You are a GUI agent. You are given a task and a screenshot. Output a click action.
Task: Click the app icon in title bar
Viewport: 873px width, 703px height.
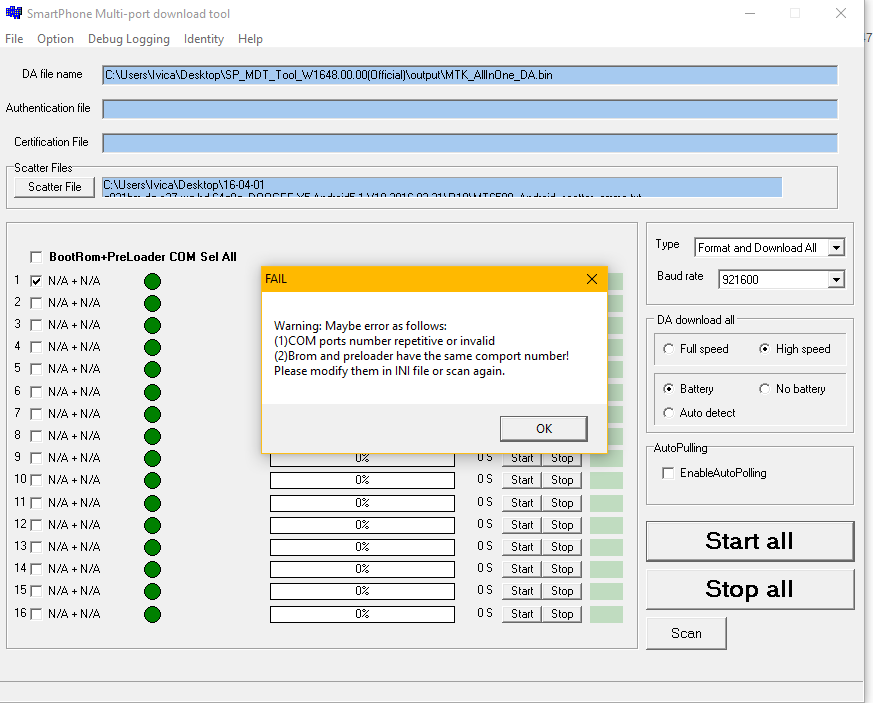(x=13, y=13)
